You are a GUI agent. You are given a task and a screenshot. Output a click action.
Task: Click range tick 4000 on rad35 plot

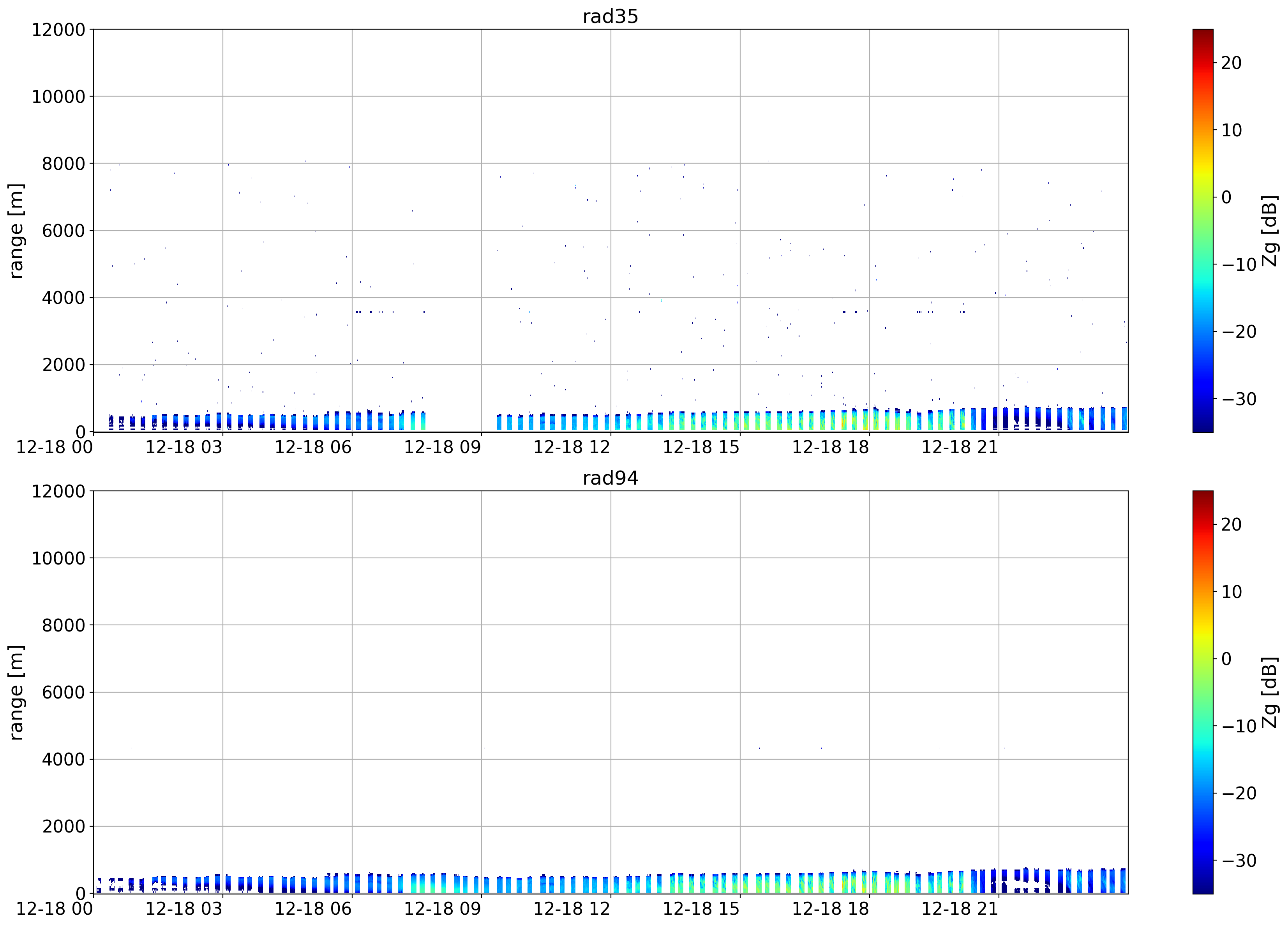click(64, 298)
